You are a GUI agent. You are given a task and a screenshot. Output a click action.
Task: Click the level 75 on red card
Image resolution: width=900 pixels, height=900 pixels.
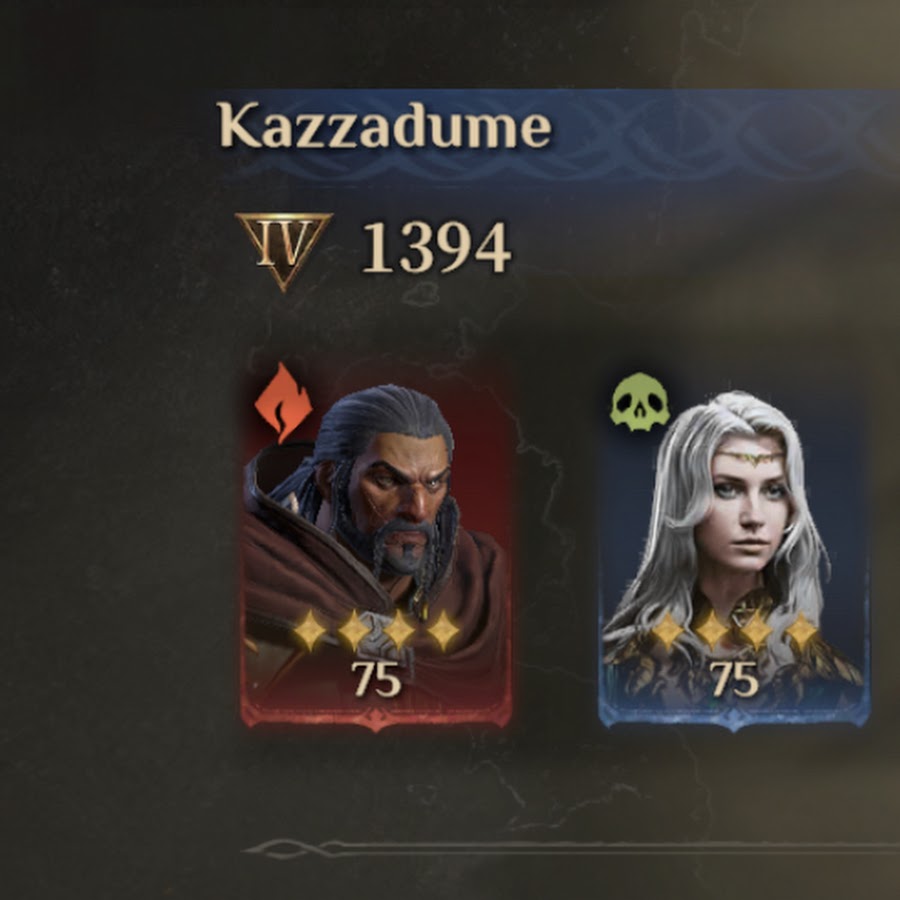tap(376, 679)
